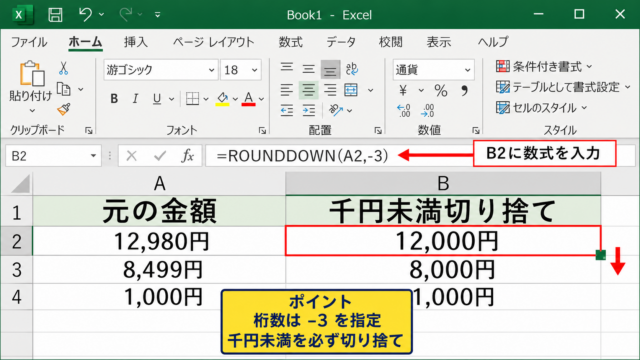Screen dimensions: 640x360
Task: Open the borders dropdown arrow
Action: 206,99
